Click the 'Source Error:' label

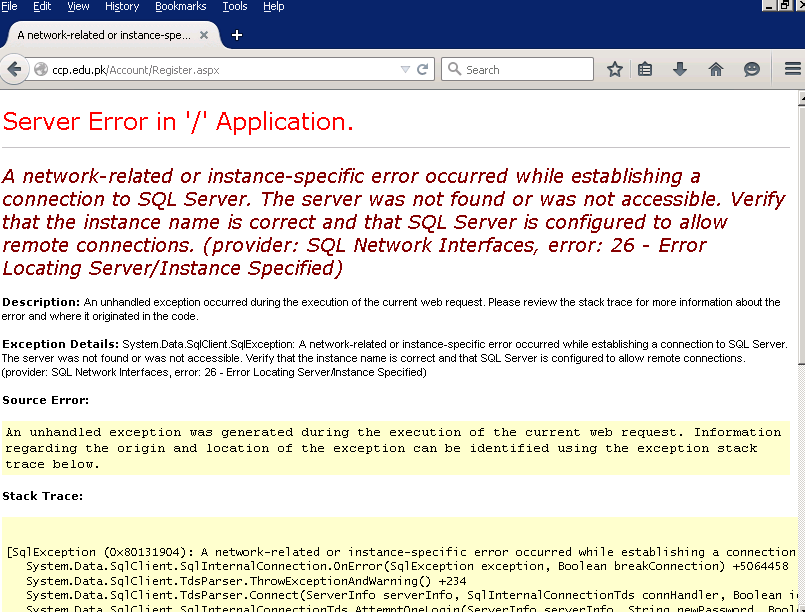[x=46, y=400]
